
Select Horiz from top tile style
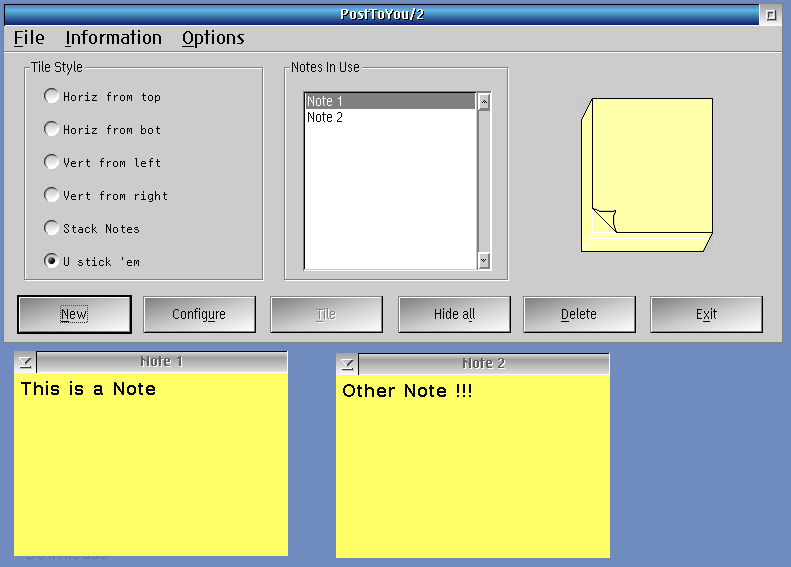click(x=52, y=97)
